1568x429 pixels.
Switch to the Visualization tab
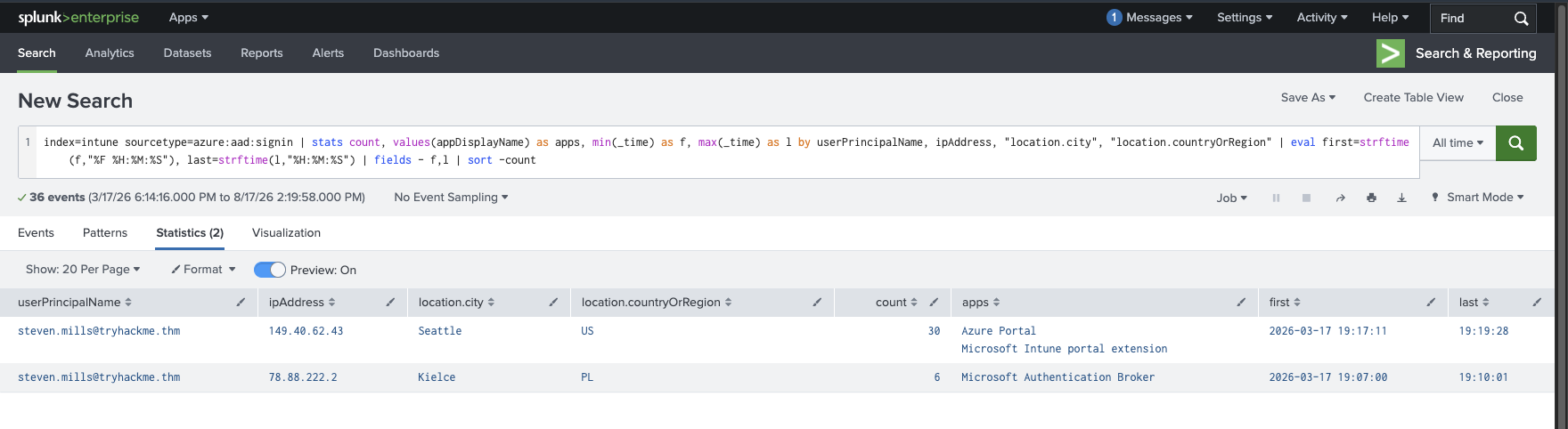tap(286, 233)
